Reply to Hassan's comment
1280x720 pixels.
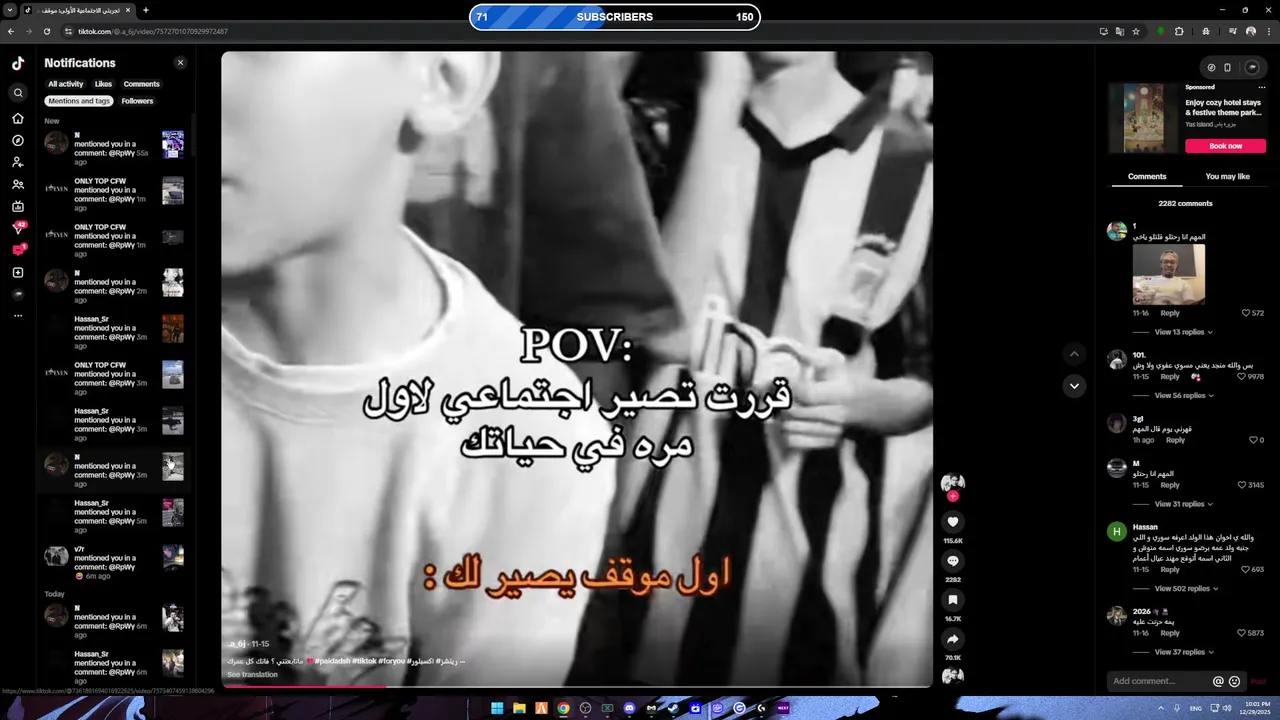[x=1170, y=569]
